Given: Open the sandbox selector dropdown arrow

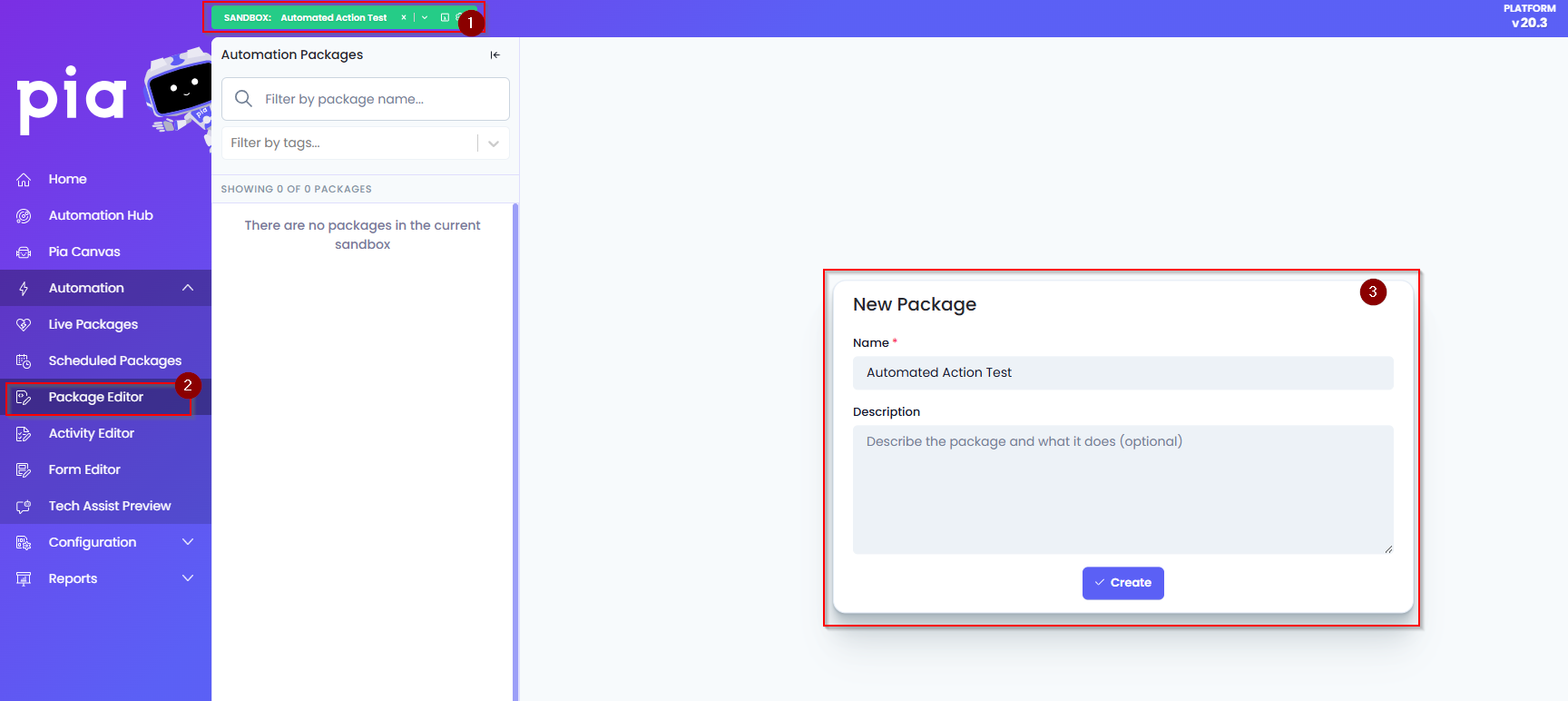Looking at the screenshot, I should (x=425, y=17).
